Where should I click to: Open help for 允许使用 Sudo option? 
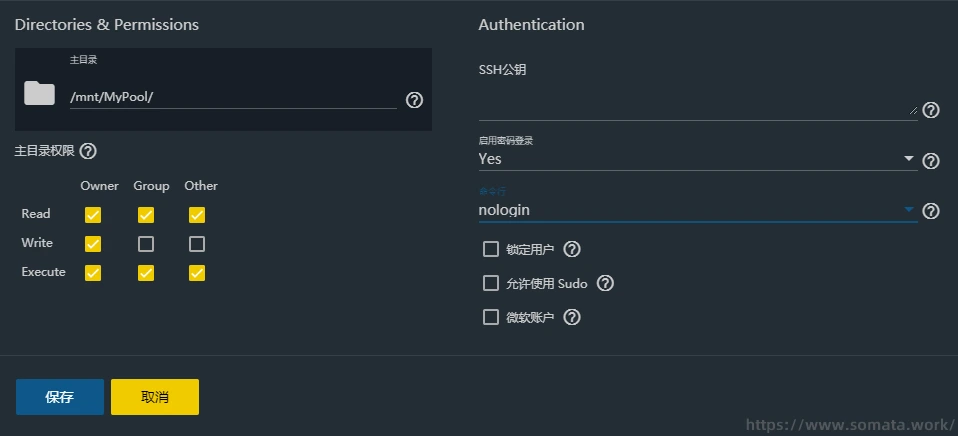pos(605,283)
